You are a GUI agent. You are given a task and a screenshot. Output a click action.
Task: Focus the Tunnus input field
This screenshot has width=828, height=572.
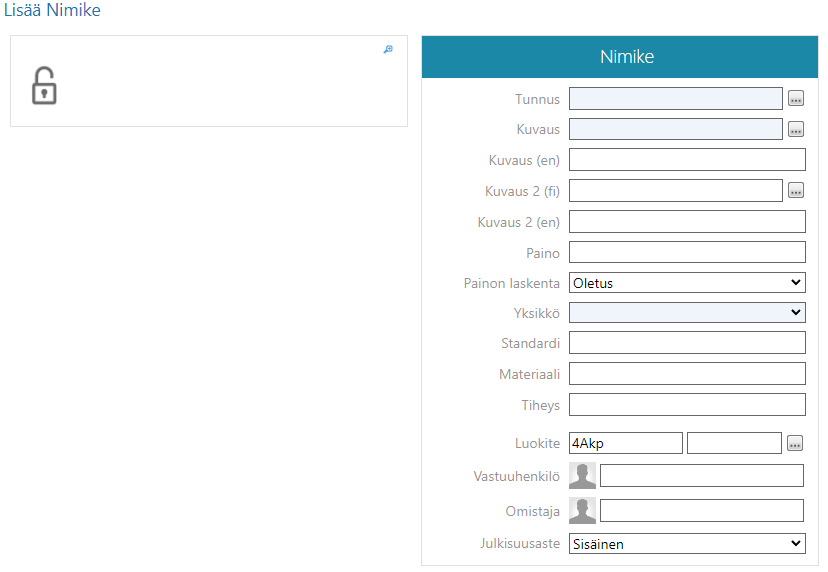[x=675, y=98]
